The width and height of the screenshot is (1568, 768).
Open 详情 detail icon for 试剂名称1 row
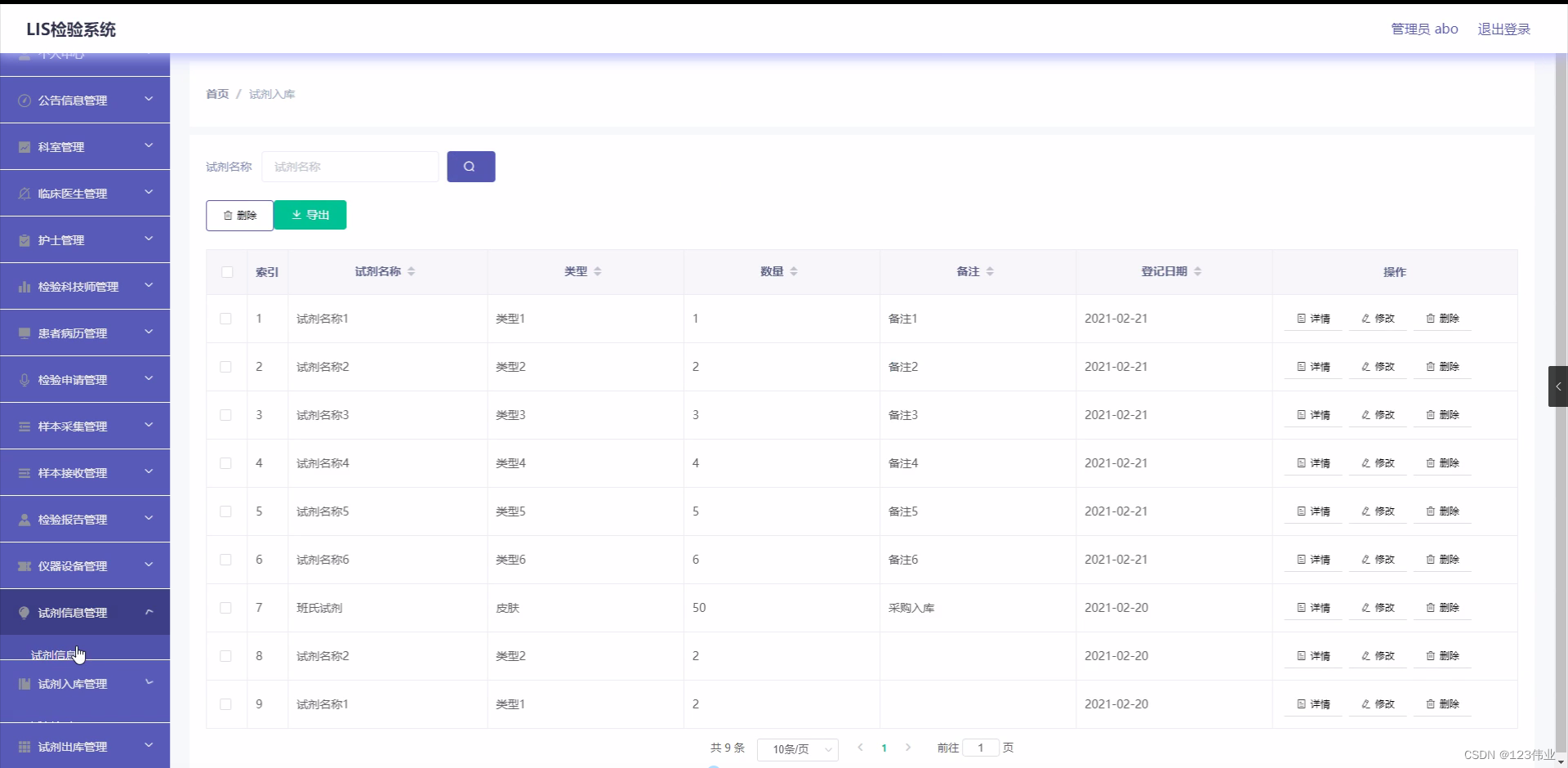coord(1301,319)
